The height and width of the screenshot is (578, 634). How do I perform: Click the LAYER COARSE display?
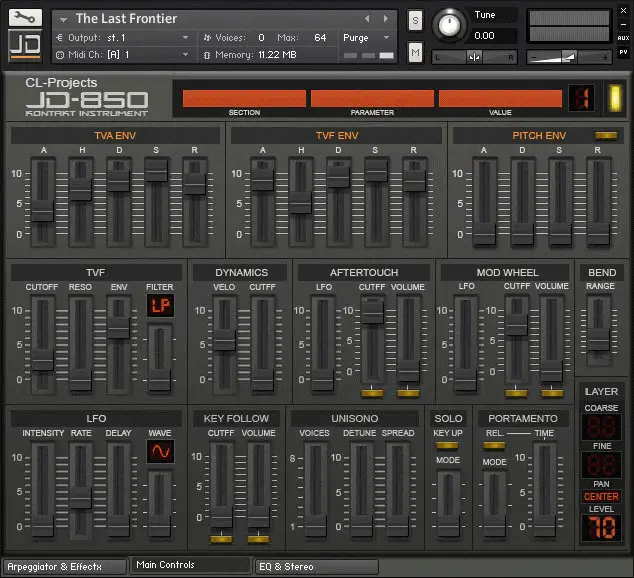tap(601, 427)
